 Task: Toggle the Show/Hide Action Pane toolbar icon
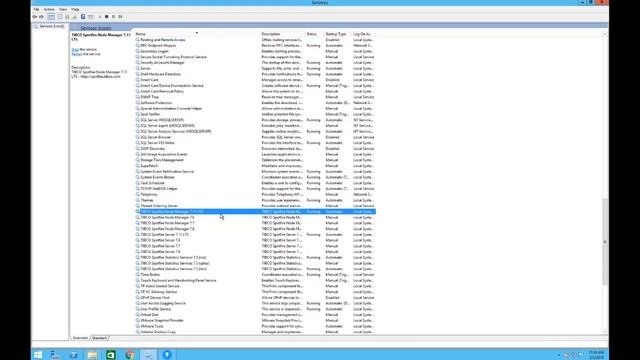click(91, 17)
